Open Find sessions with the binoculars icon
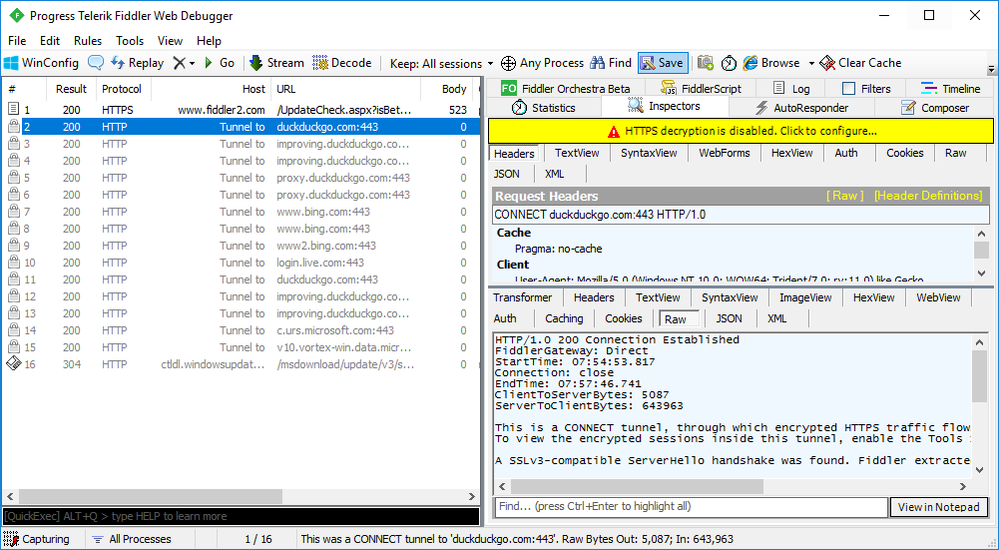Viewport: 999px width, 550px height. [610, 63]
